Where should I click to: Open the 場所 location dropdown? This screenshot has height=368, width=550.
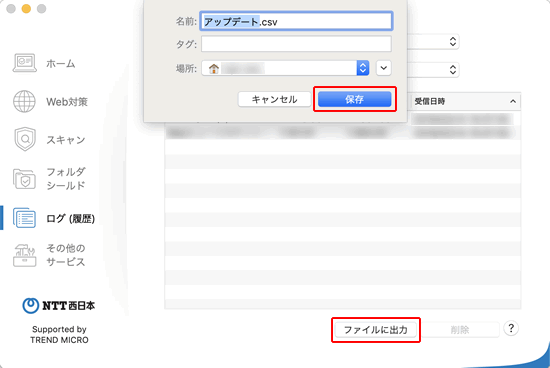[285, 68]
